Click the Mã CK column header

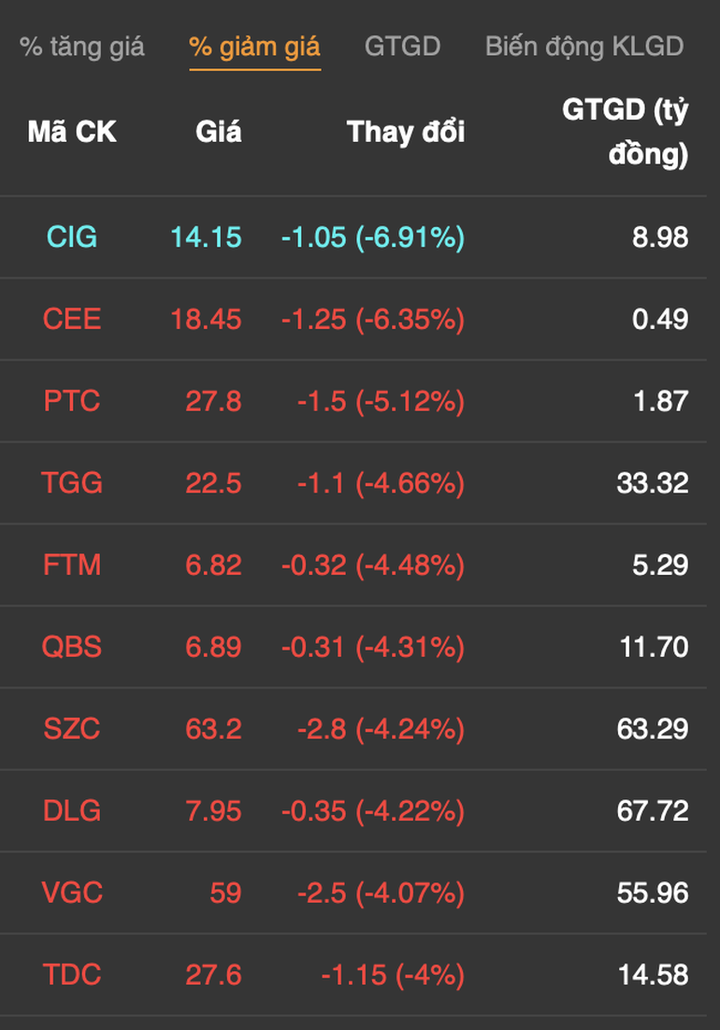click(72, 132)
